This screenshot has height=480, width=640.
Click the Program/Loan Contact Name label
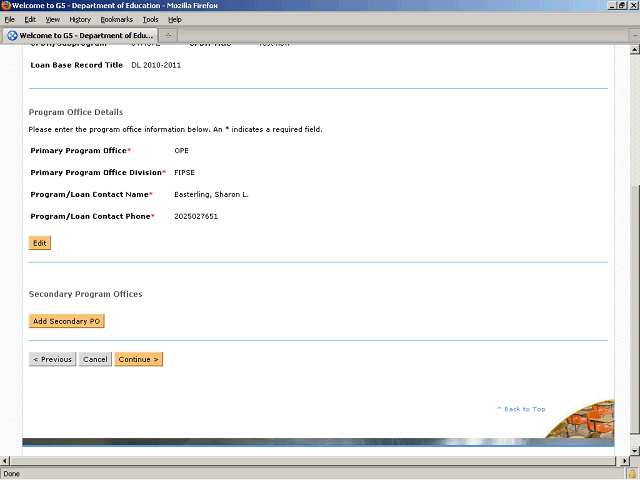[89, 195]
